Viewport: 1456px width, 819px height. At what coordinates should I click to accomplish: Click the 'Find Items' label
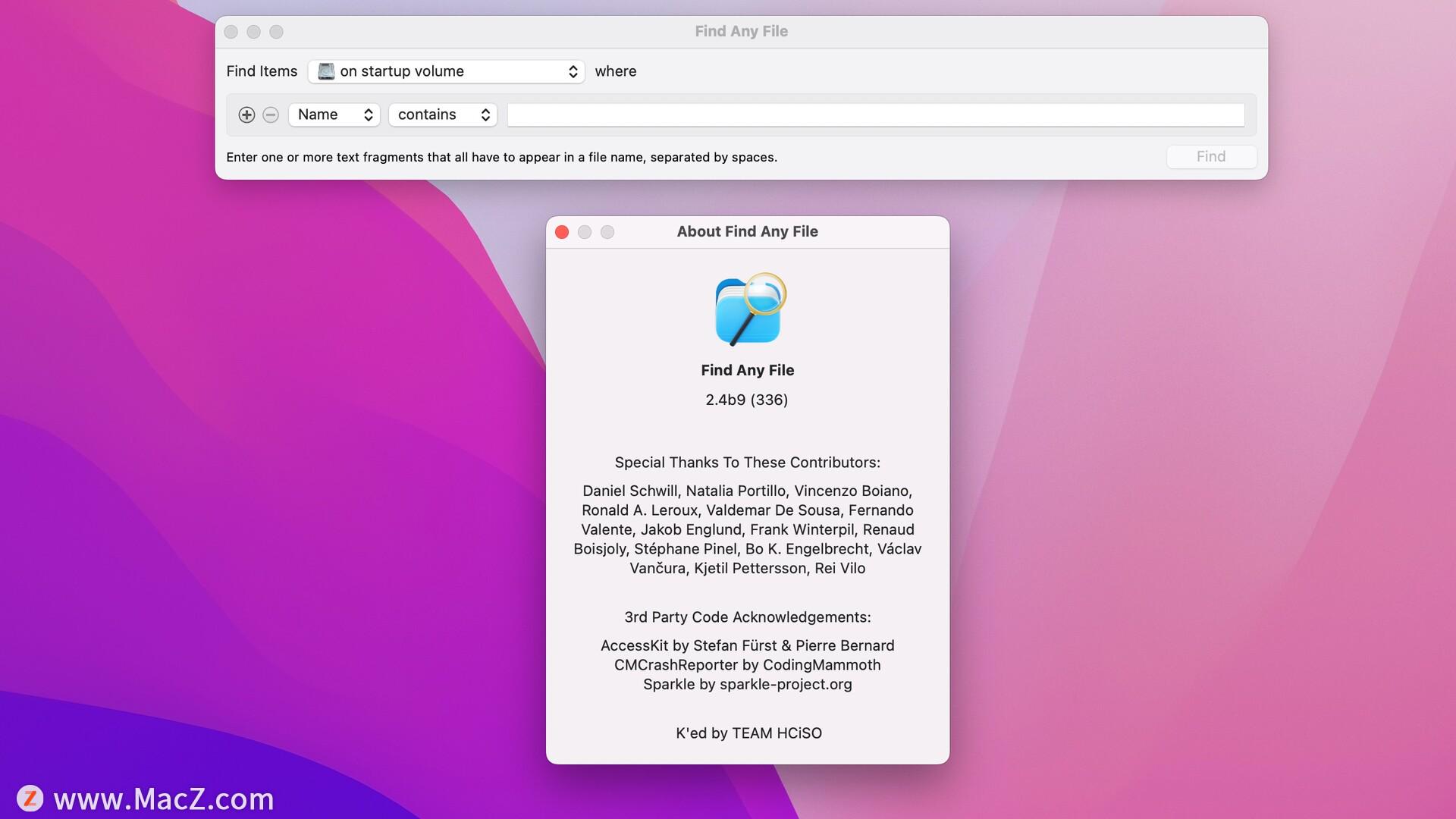pos(262,71)
